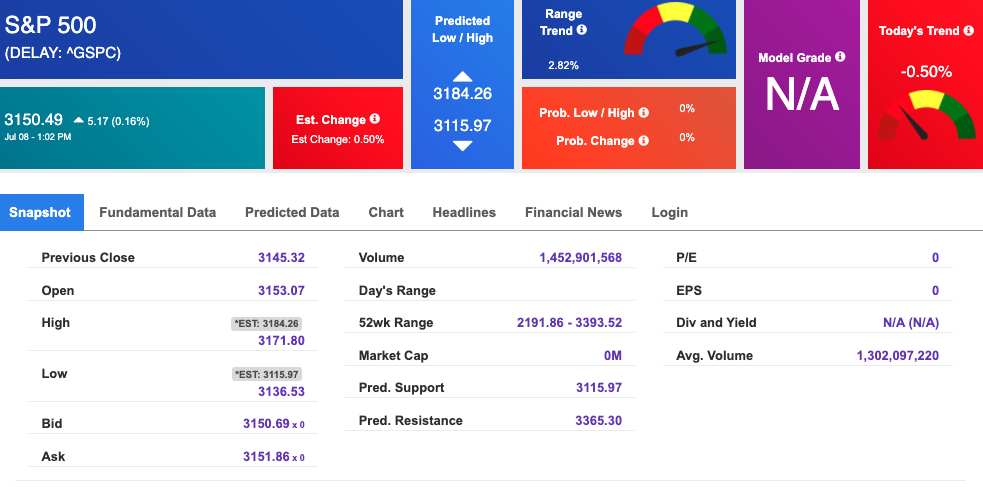Click info icon beside Prob. Change
The height and width of the screenshot is (487, 983).
(643, 140)
